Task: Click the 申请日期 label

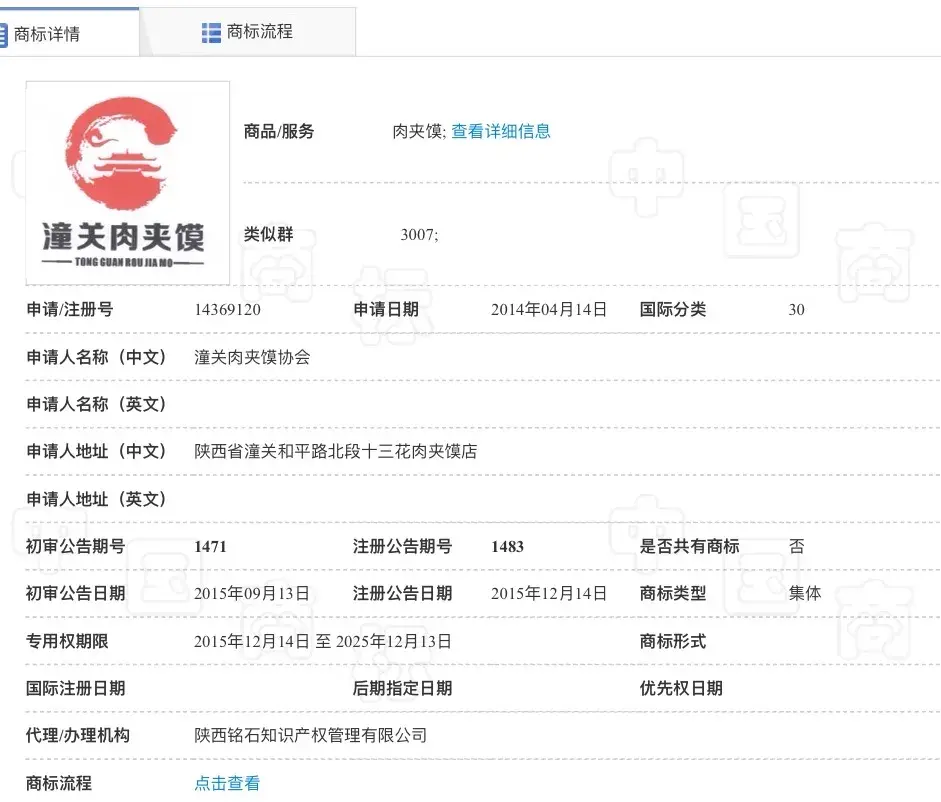Action: coord(386,310)
